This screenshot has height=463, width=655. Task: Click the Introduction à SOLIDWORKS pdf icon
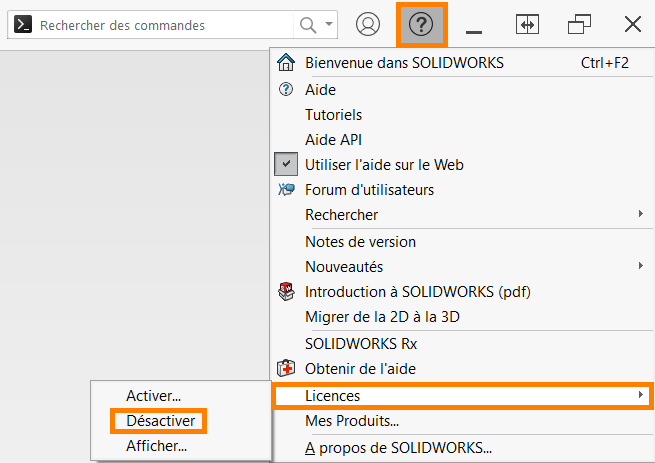pos(286,292)
